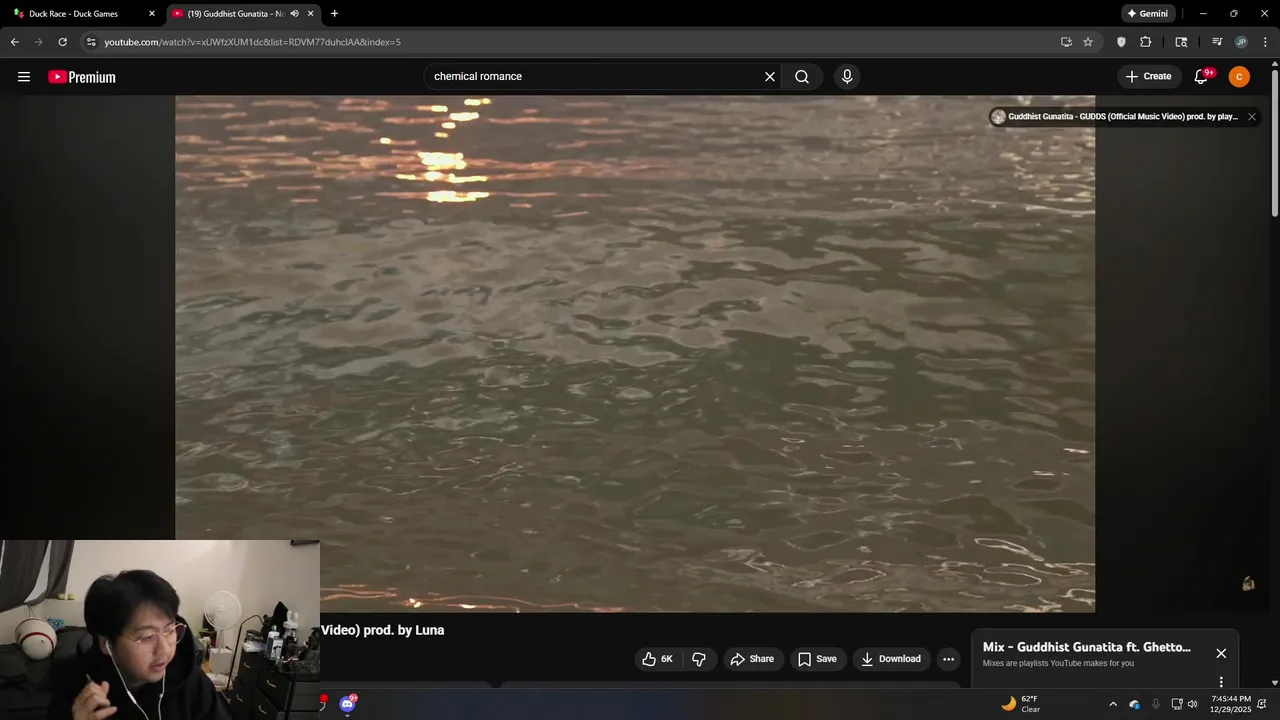Open volume control speaker icon
Viewport: 1280px width, 720px height.
1192,704
